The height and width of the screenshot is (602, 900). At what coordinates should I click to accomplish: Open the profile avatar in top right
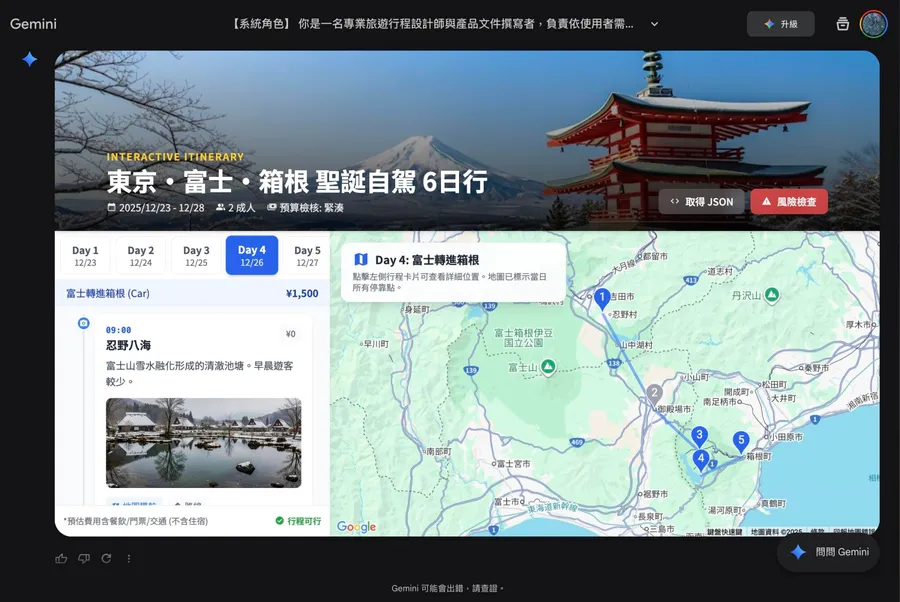(873, 23)
